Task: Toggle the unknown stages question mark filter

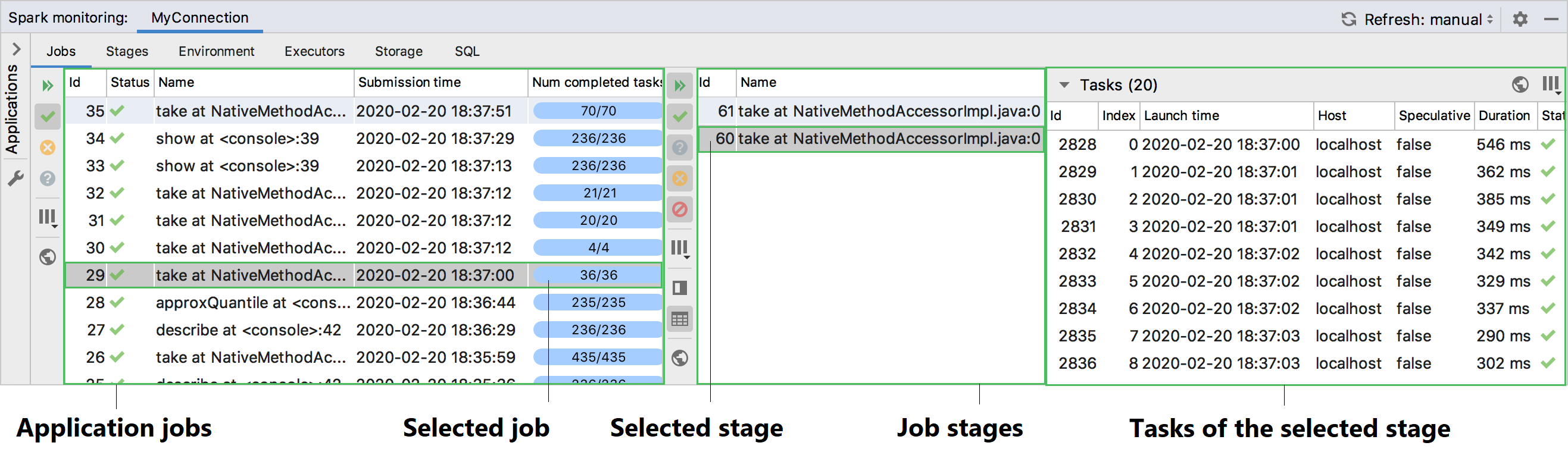Action: tap(680, 148)
